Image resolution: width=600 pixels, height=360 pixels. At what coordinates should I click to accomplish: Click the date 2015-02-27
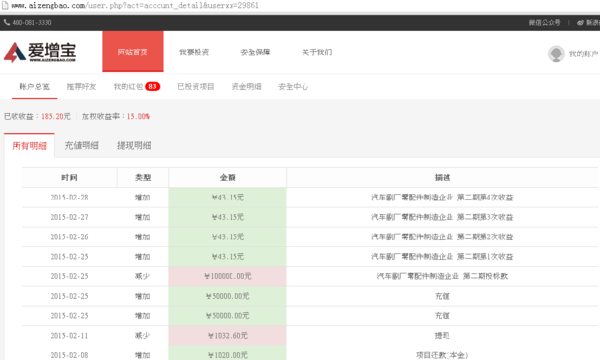click(x=69, y=217)
